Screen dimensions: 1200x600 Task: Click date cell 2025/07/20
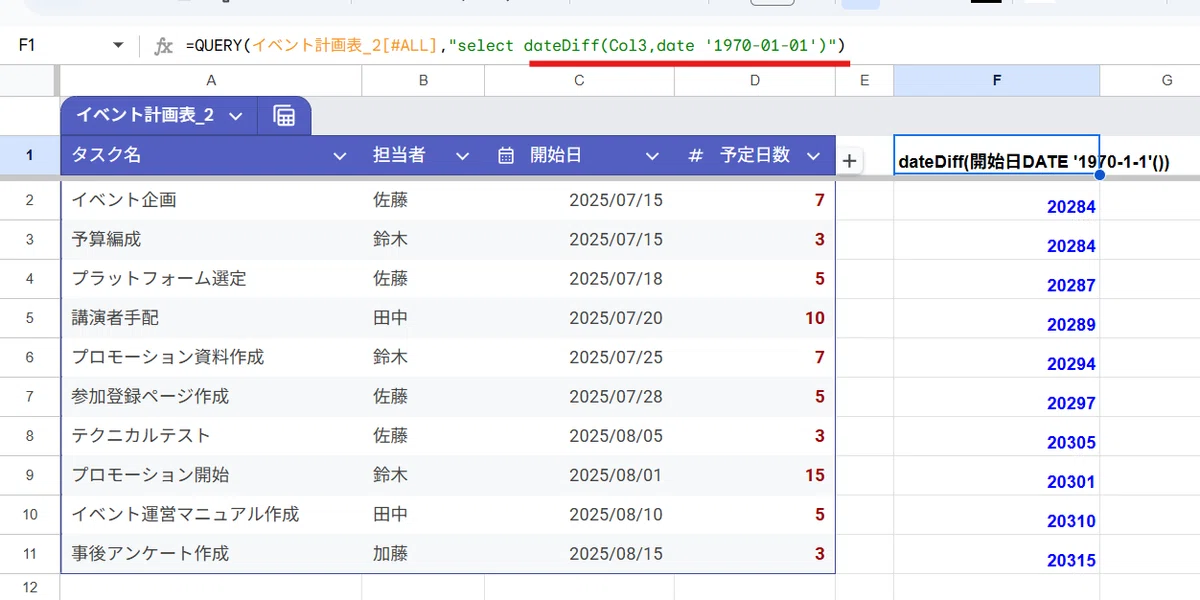coord(579,318)
